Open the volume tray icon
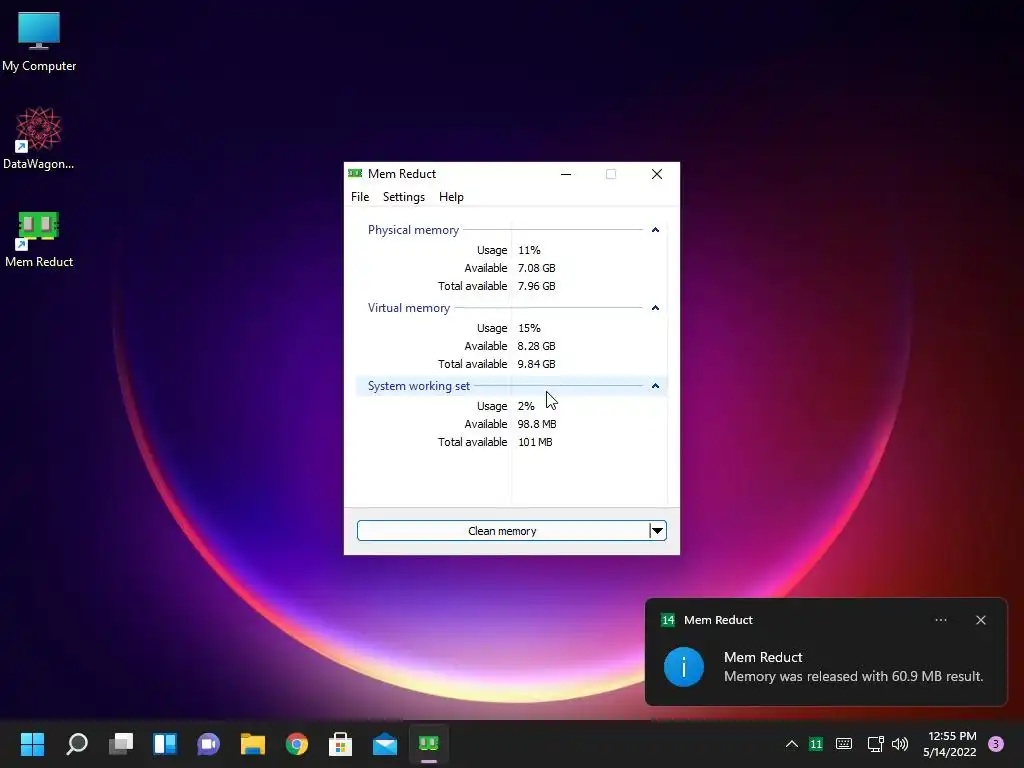1024x768 pixels. click(900, 744)
